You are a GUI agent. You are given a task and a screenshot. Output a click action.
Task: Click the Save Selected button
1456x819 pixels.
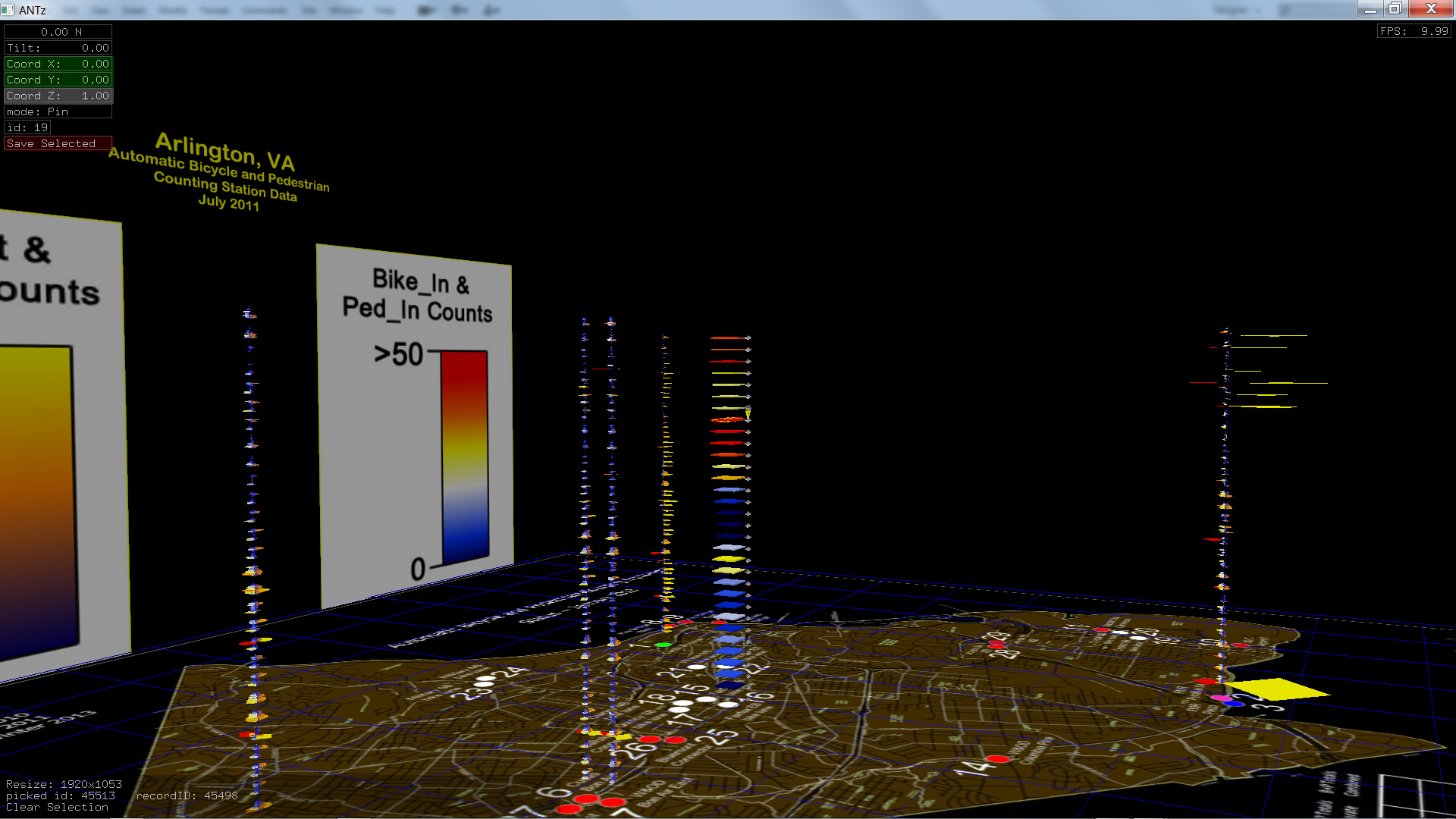tap(58, 143)
